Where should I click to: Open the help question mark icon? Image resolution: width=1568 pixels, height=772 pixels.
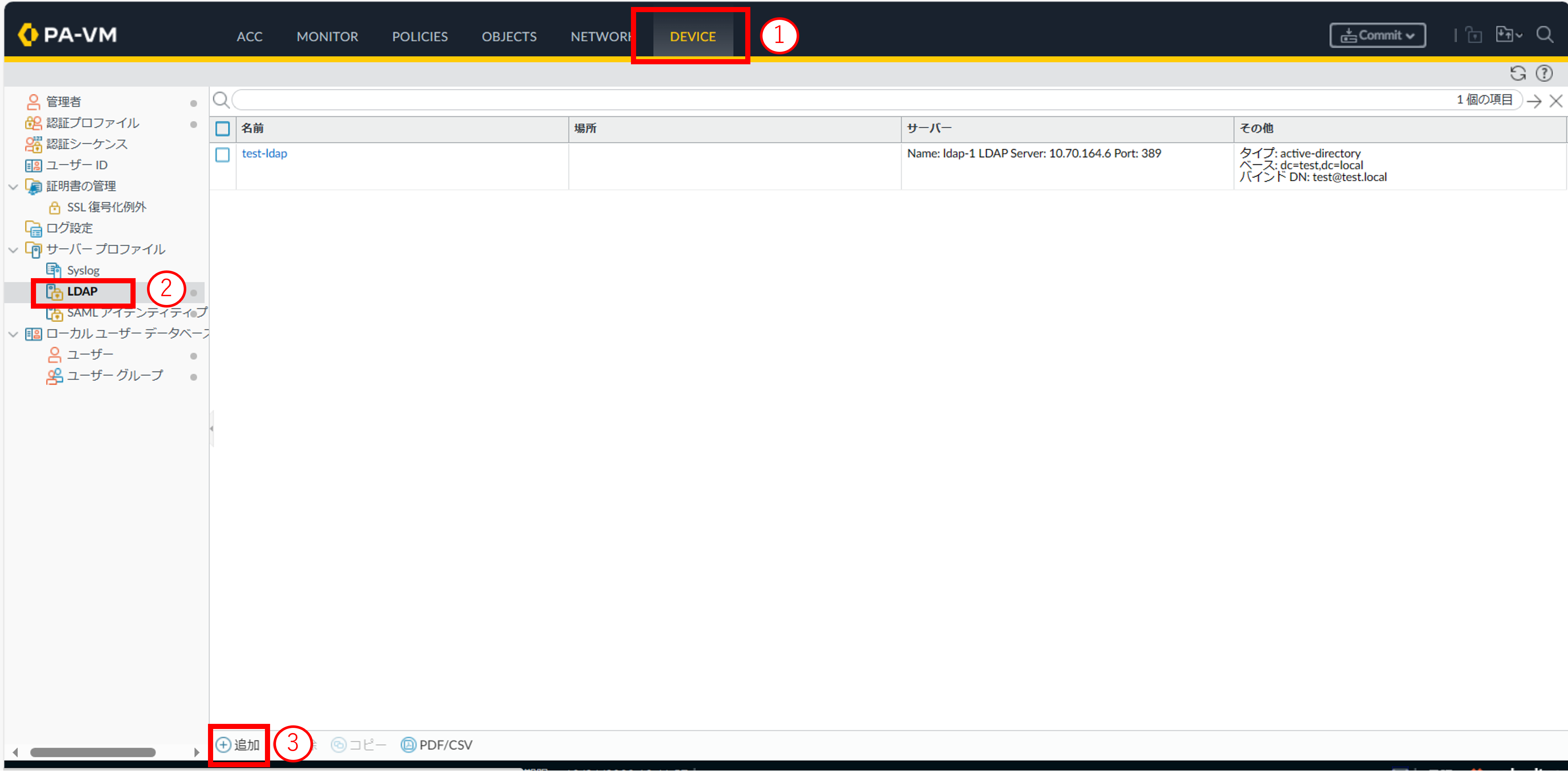tap(1544, 73)
